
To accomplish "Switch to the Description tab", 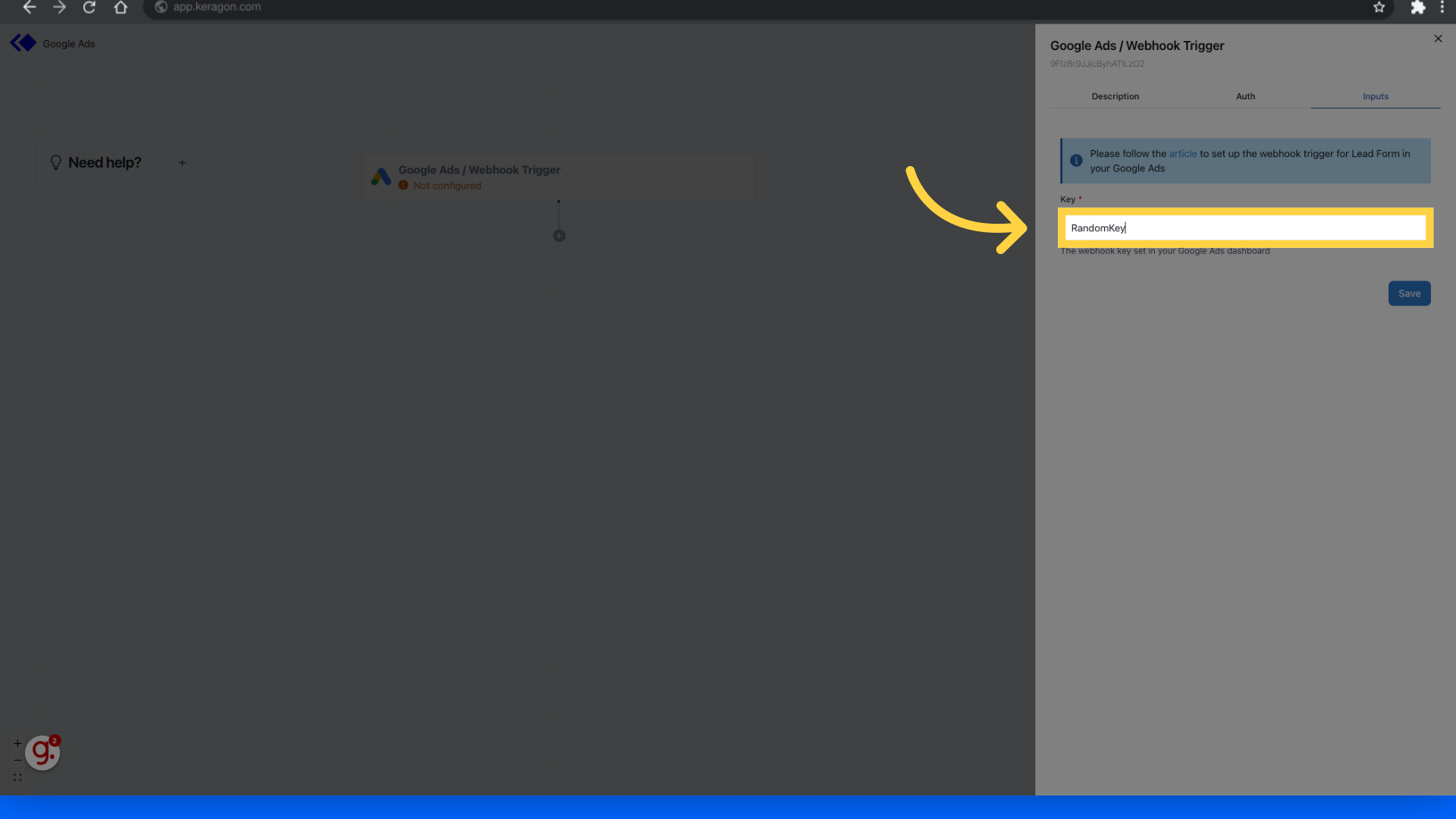I will [x=1115, y=96].
